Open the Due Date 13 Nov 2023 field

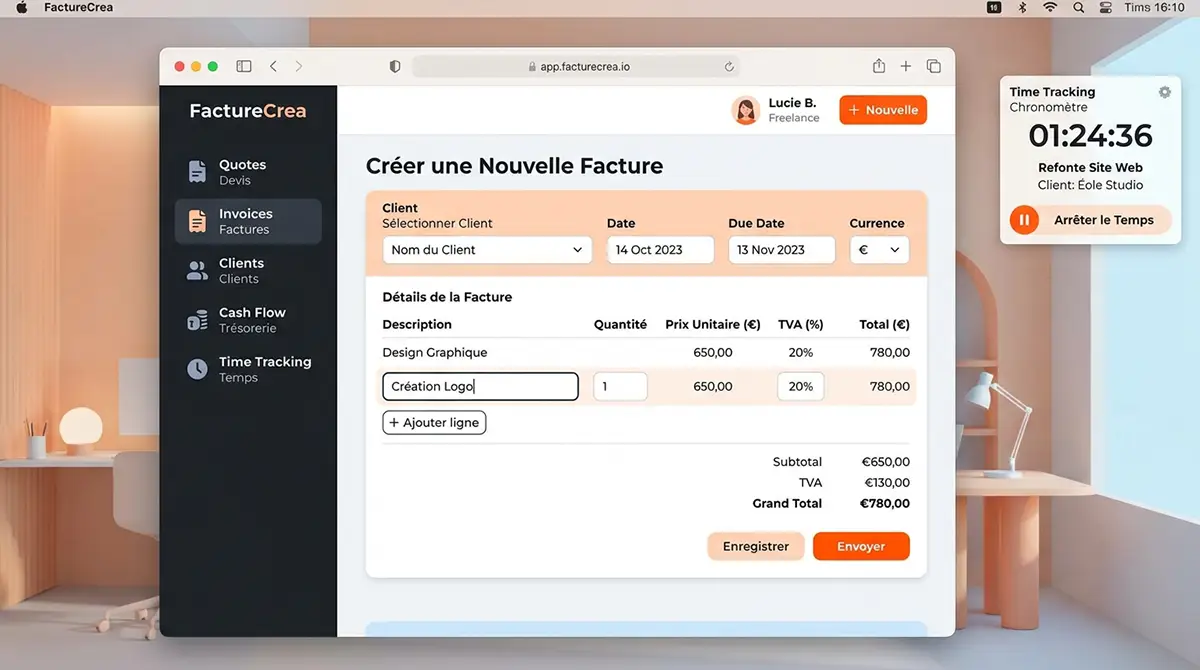point(781,250)
